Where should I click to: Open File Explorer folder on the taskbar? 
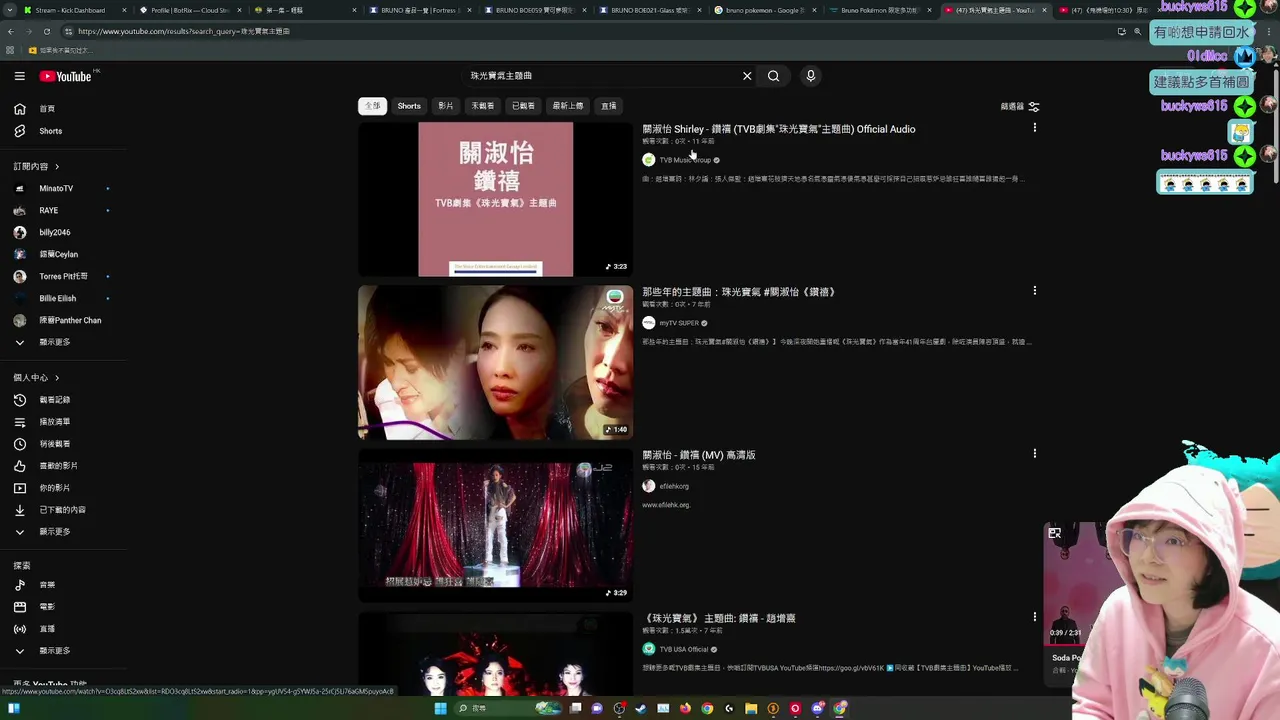coord(751,708)
